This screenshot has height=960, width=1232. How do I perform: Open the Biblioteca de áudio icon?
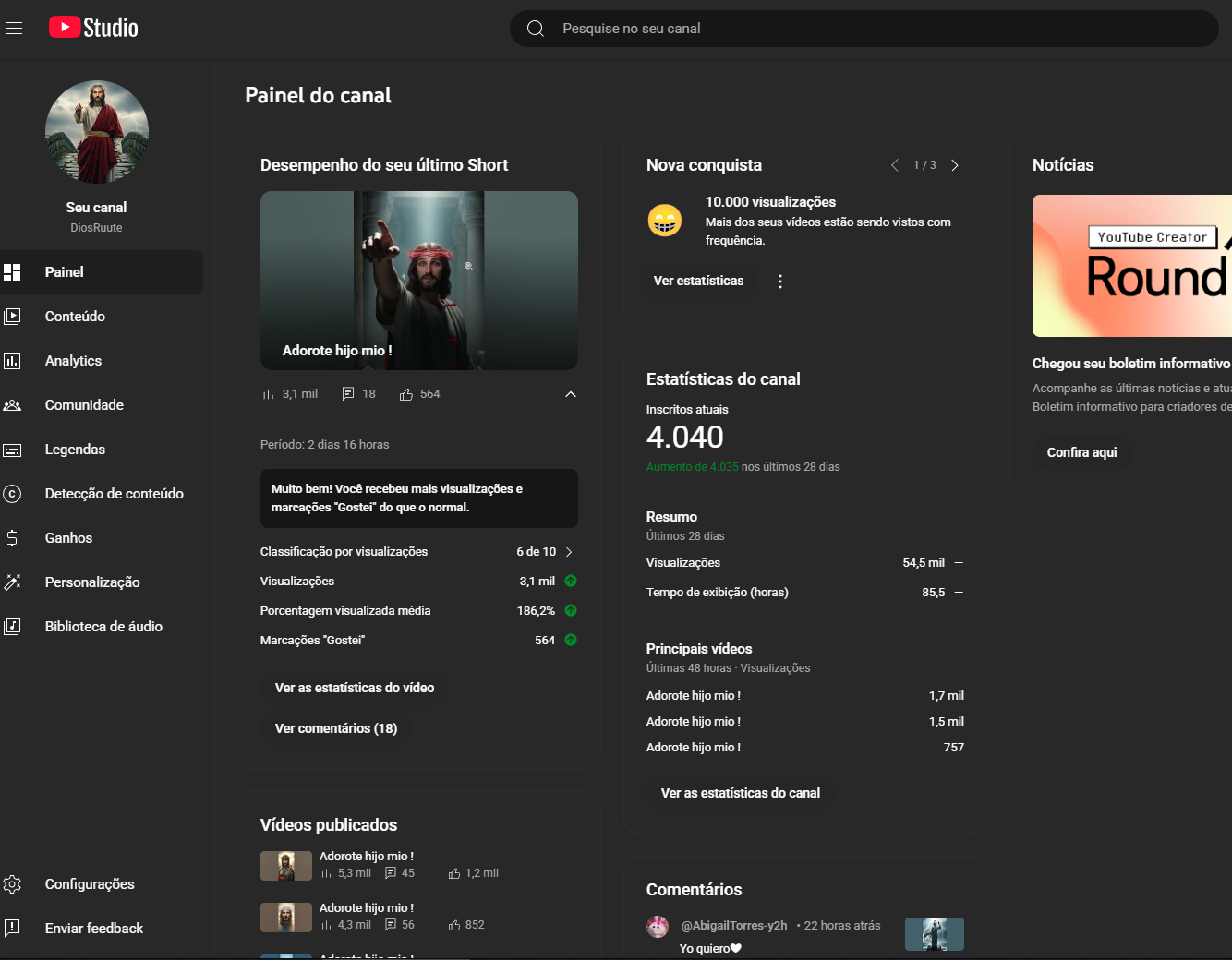(x=12, y=627)
